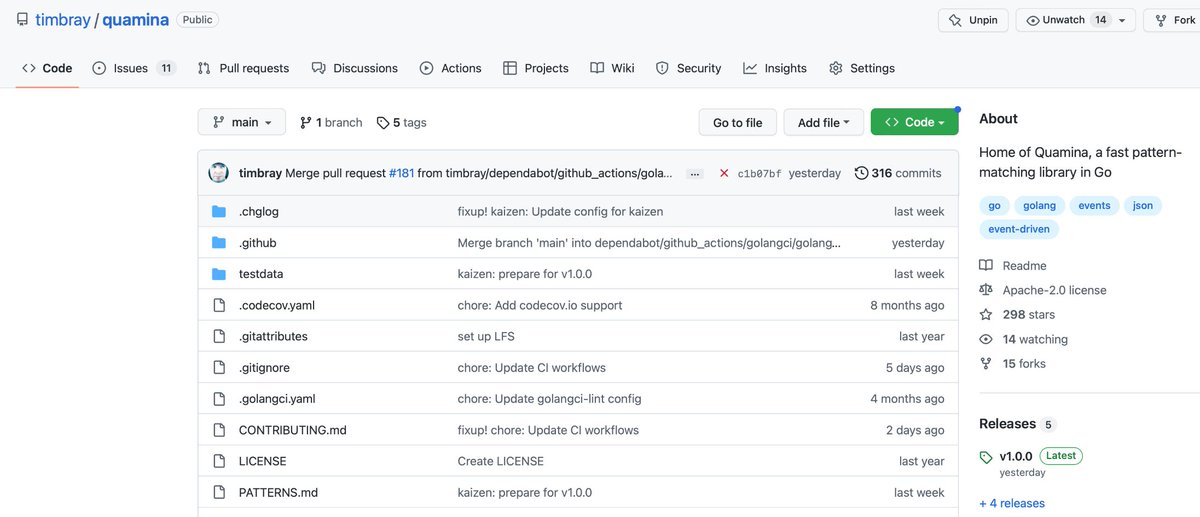Screen dimensions: 1200x517
Task: Open the PATTERNS.md file
Action: [x=278, y=492]
